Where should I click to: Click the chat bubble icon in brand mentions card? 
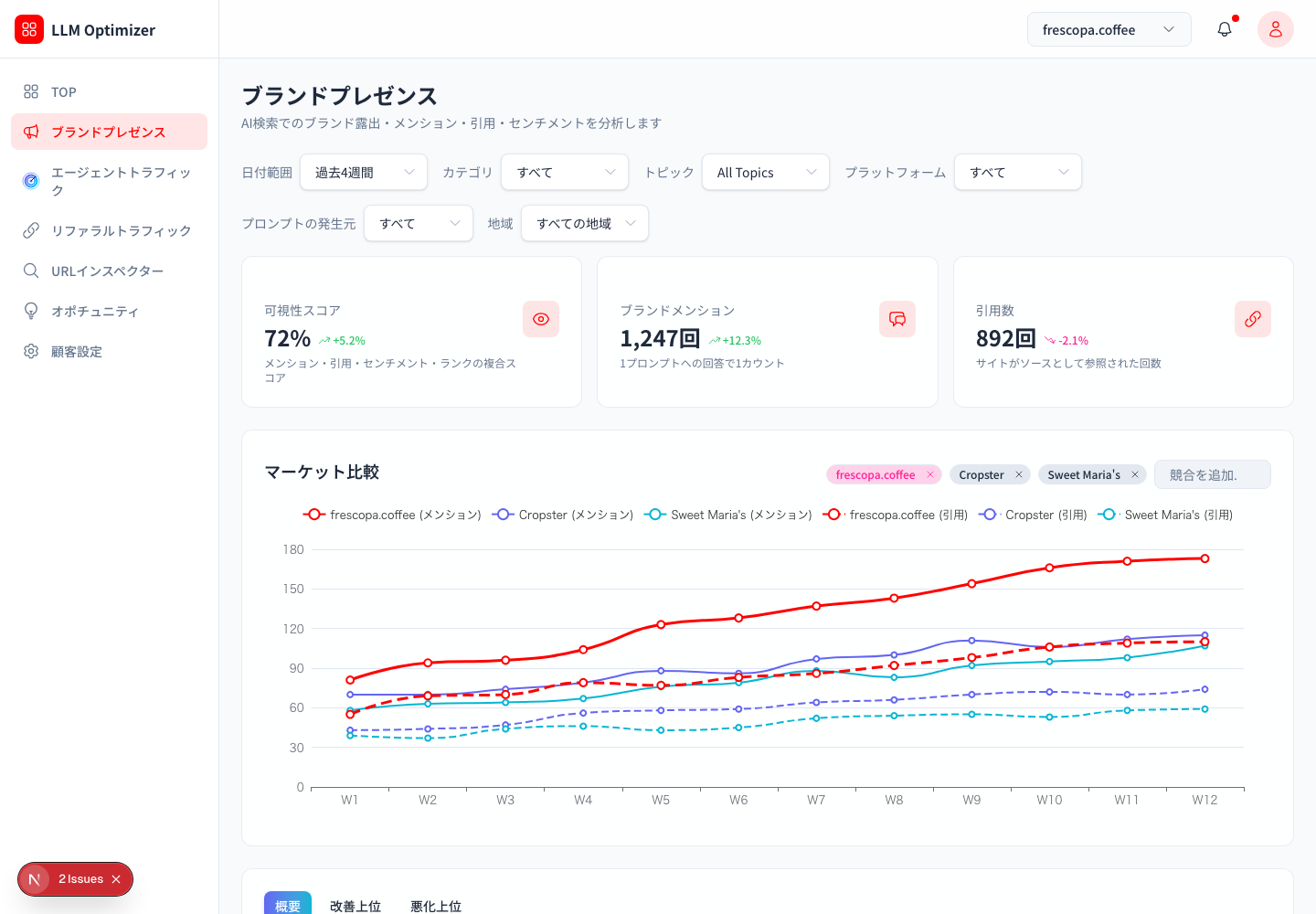point(897,319)
